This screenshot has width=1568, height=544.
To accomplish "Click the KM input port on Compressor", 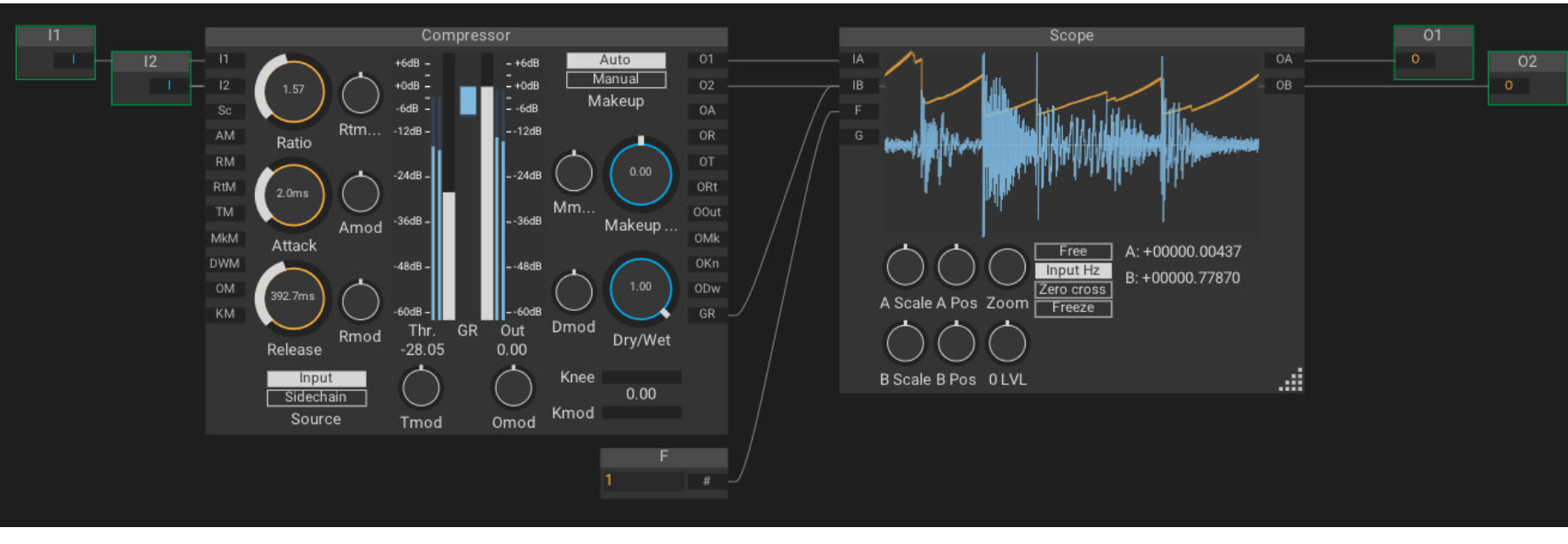I will [225, 314].
